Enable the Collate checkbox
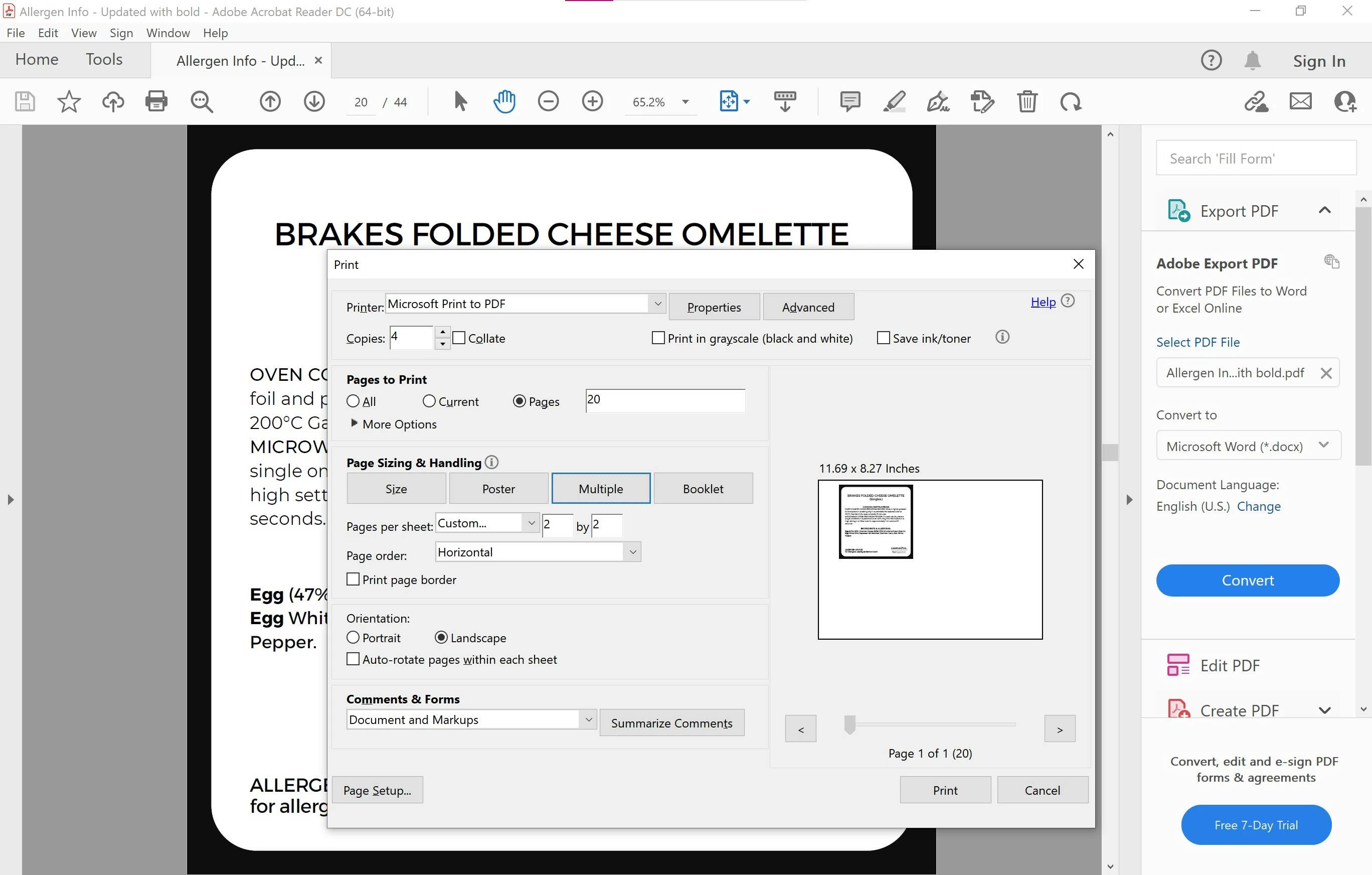Screen dimensions: 1372x875 [459, 338]
